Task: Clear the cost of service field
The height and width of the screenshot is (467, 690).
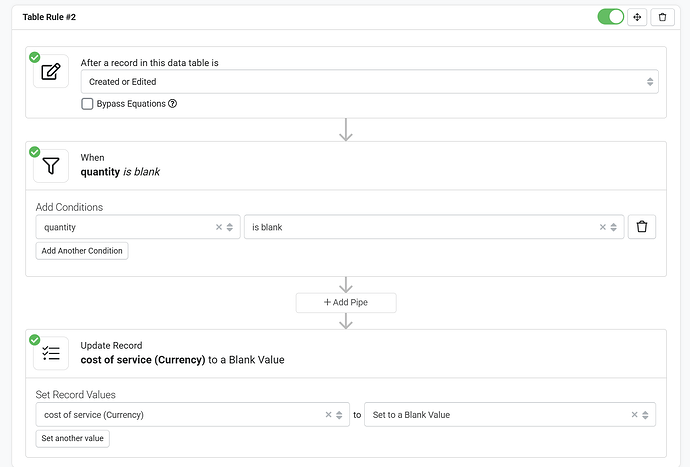Action: click(x=329, y=414)
